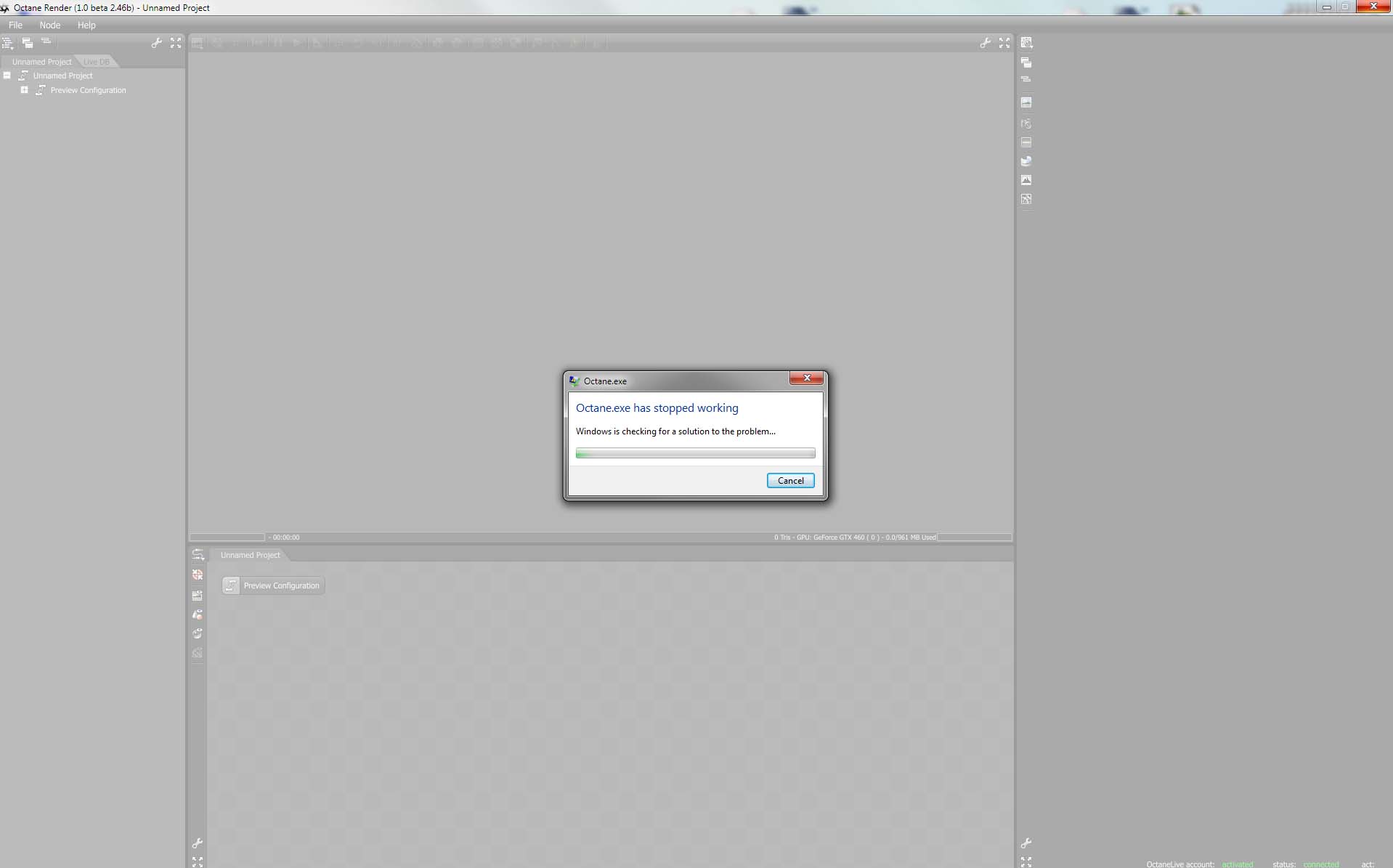Click the red target-with-cursor icon in the graph editor
1393x868 pixels.
tap(198, 575)
